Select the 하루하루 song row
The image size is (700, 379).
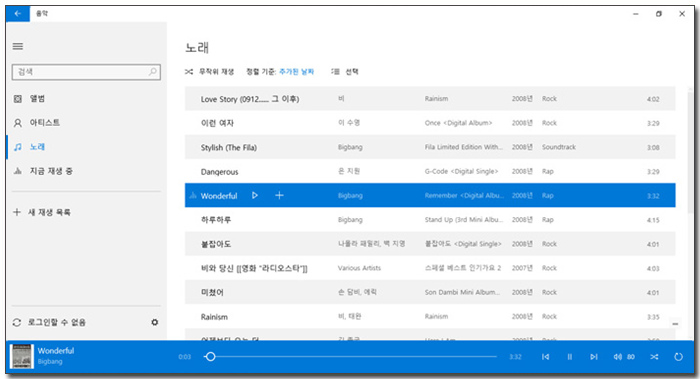click(430, 220)
